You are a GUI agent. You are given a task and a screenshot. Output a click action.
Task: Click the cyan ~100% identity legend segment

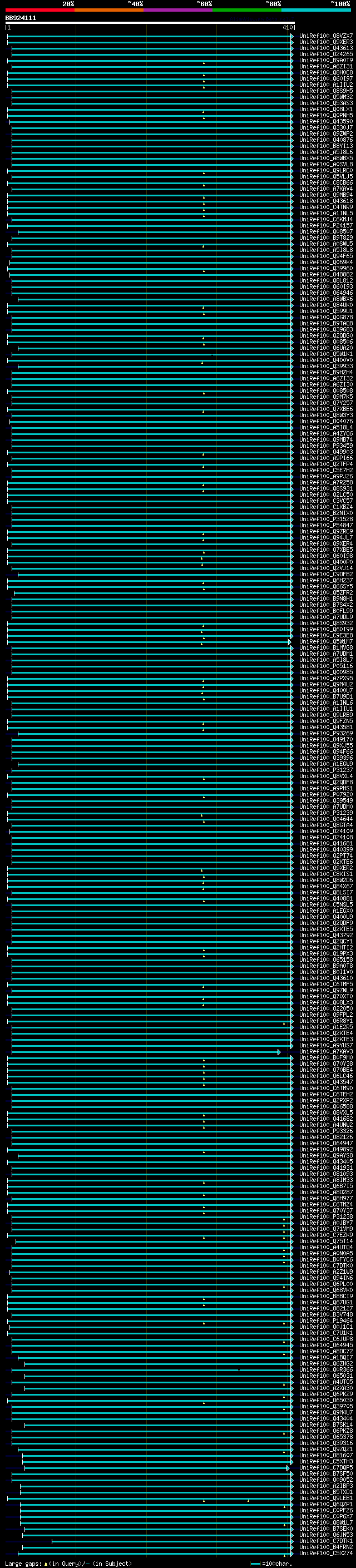[x=317, y=10]
